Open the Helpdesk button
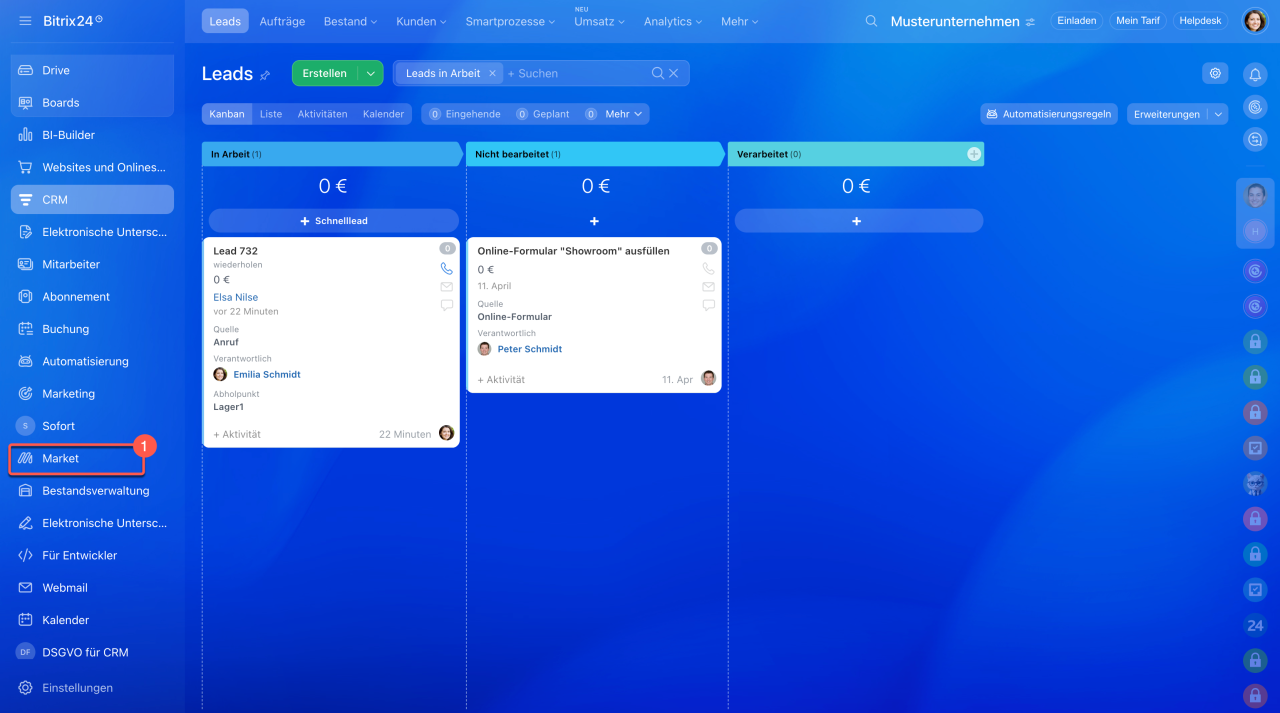 [x=1200, y=21]
